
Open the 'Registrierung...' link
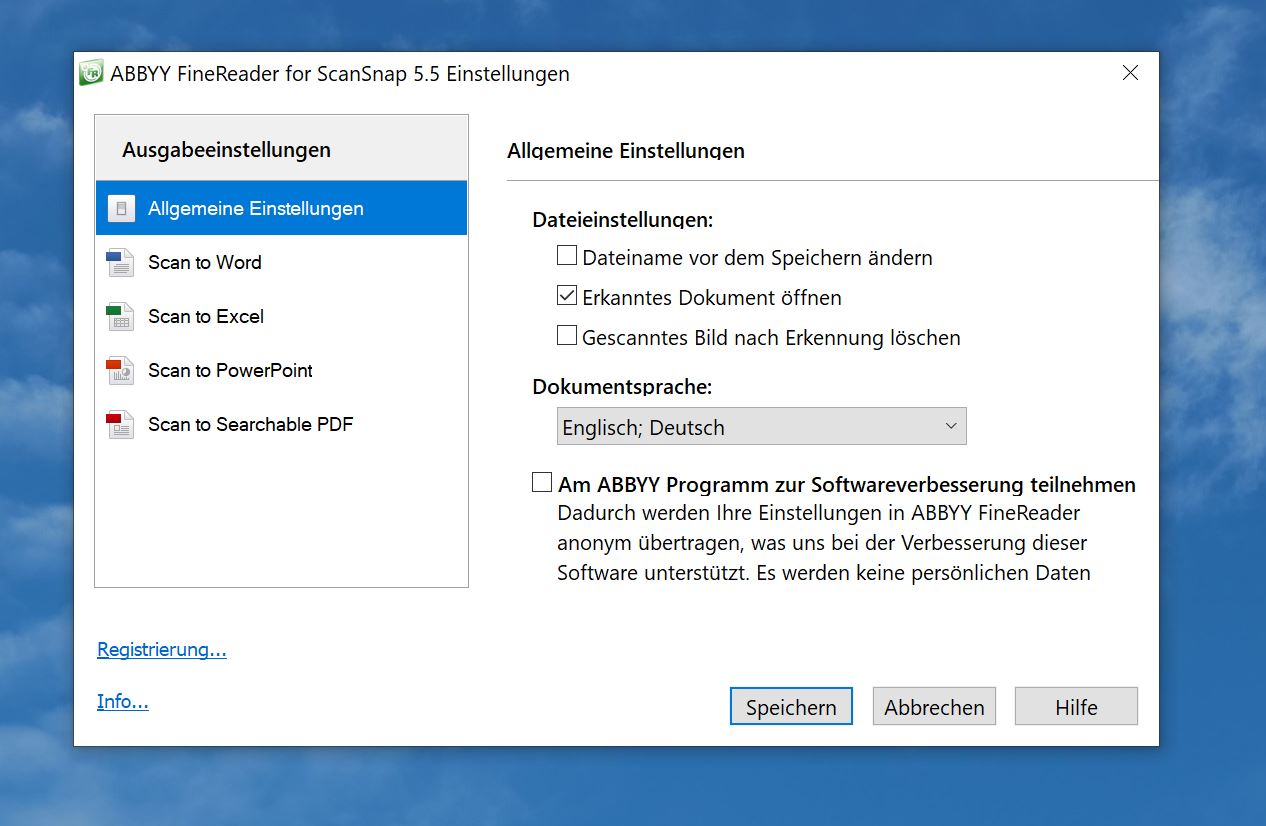click(x=162, y=650)
